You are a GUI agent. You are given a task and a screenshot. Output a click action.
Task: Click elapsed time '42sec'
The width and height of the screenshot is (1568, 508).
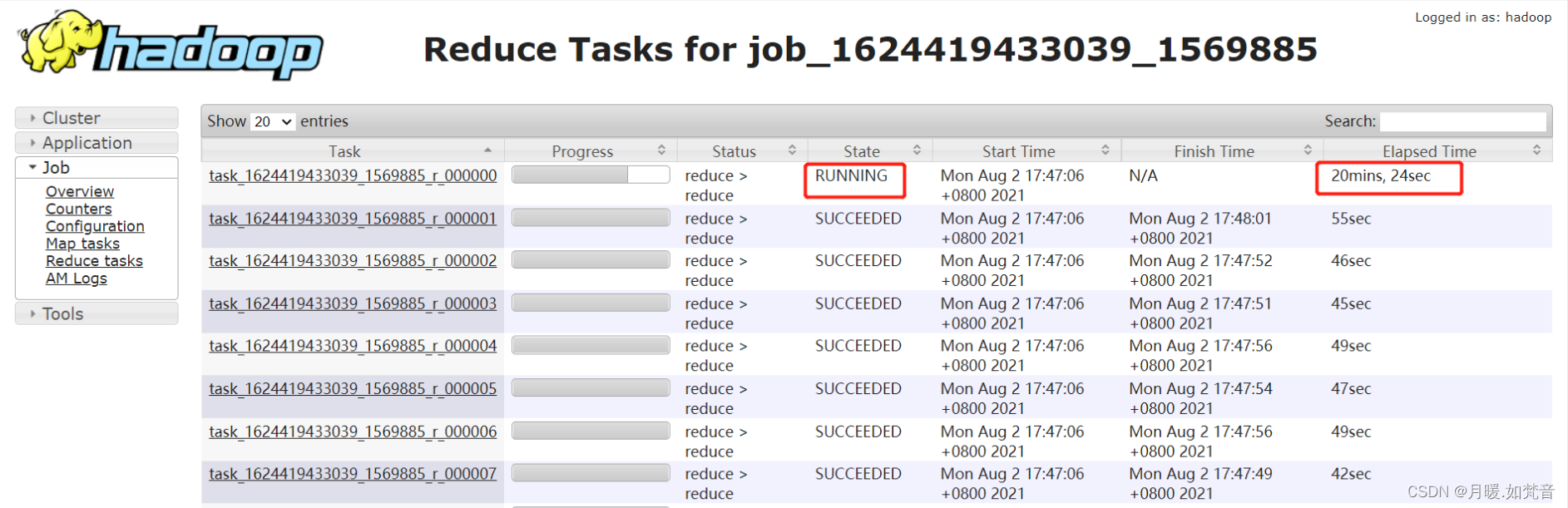point(1351,474)
